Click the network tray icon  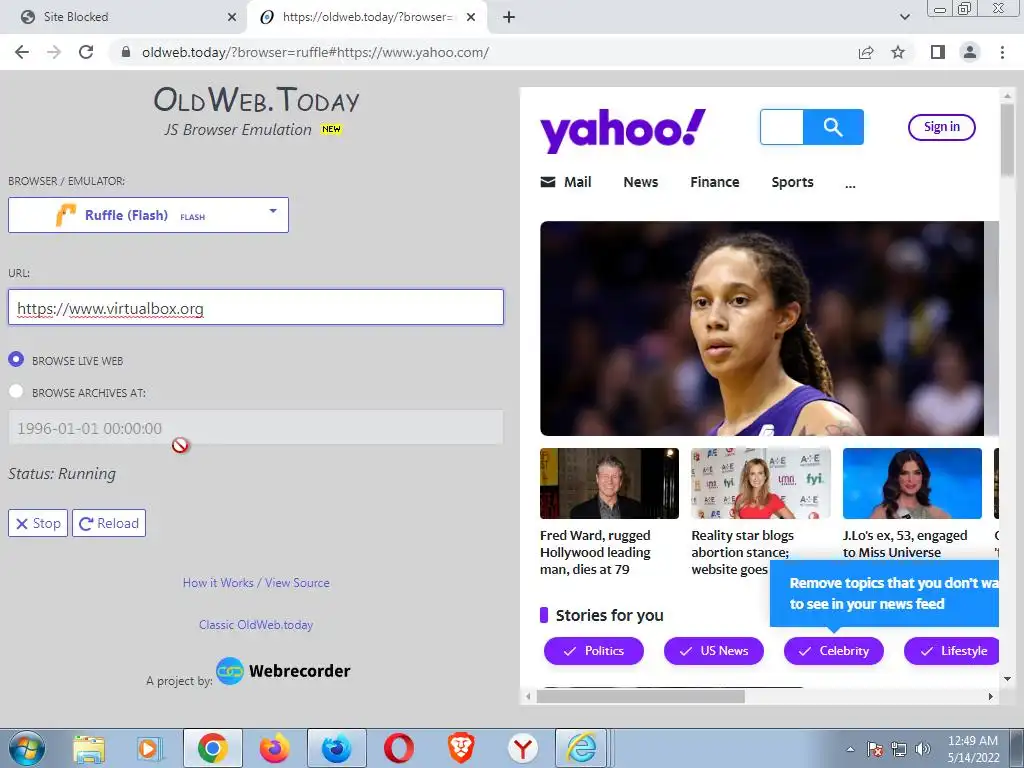(x=899, y=749)
